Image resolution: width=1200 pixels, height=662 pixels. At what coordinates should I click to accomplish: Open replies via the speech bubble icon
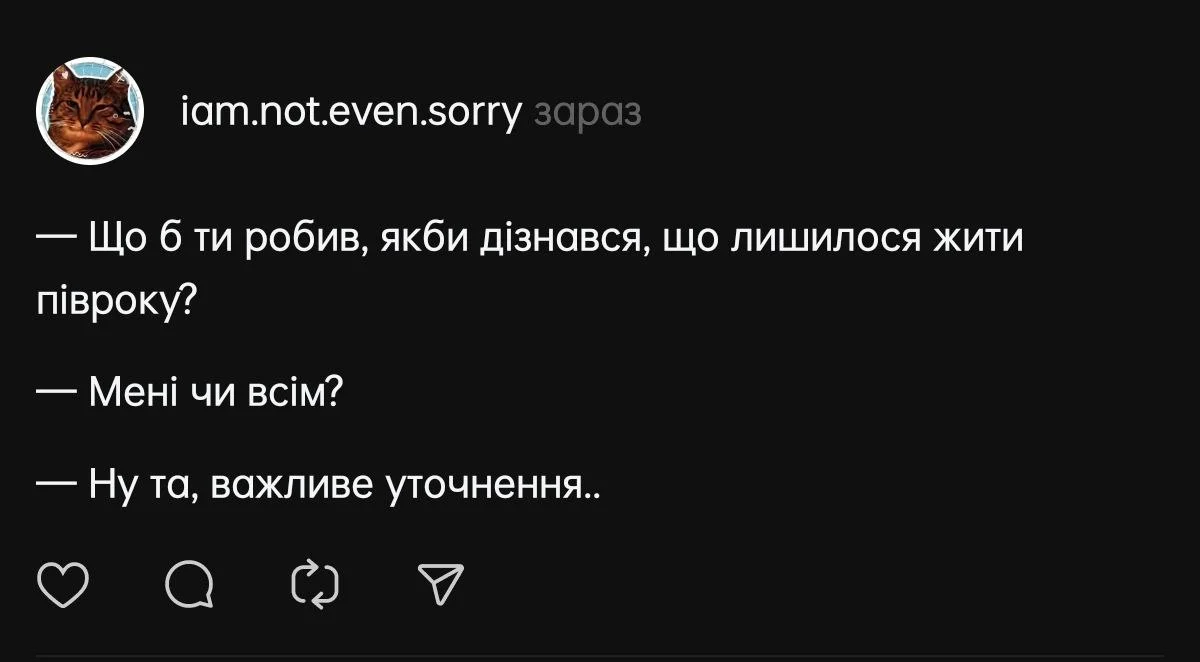click(190, 585)
